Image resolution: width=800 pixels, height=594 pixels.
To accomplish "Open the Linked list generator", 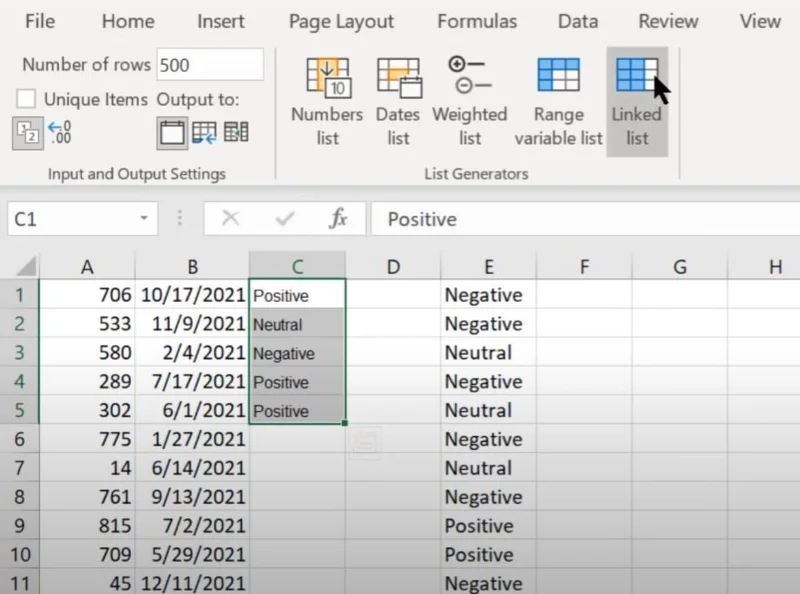I will (x=637, y=102).
